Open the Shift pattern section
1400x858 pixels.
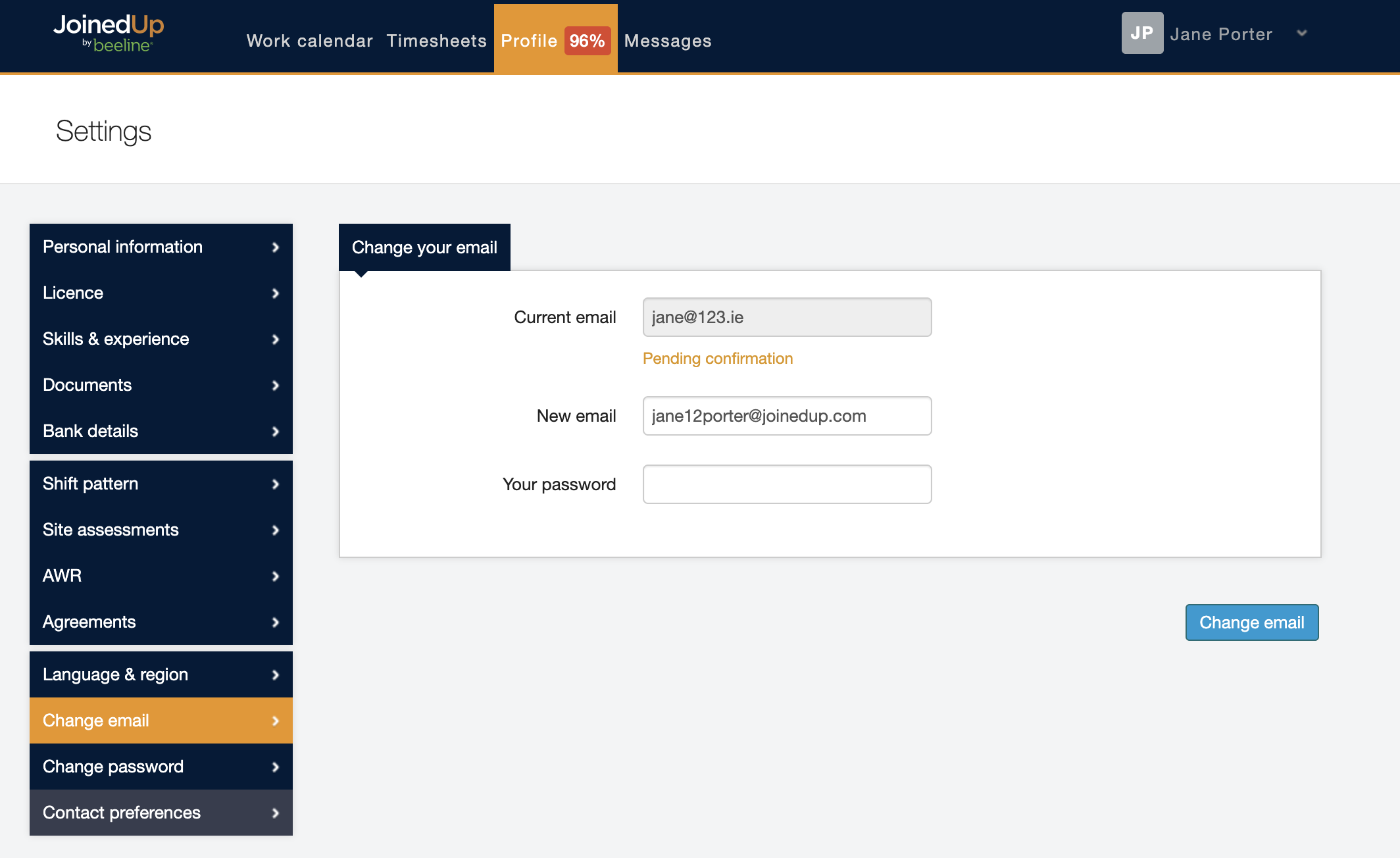(x=90, y=484)
